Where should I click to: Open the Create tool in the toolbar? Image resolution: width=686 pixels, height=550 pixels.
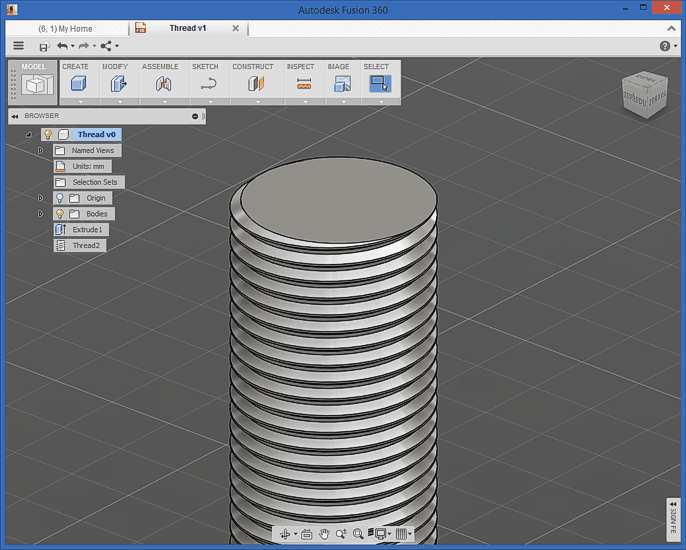[x=76, y=85]
